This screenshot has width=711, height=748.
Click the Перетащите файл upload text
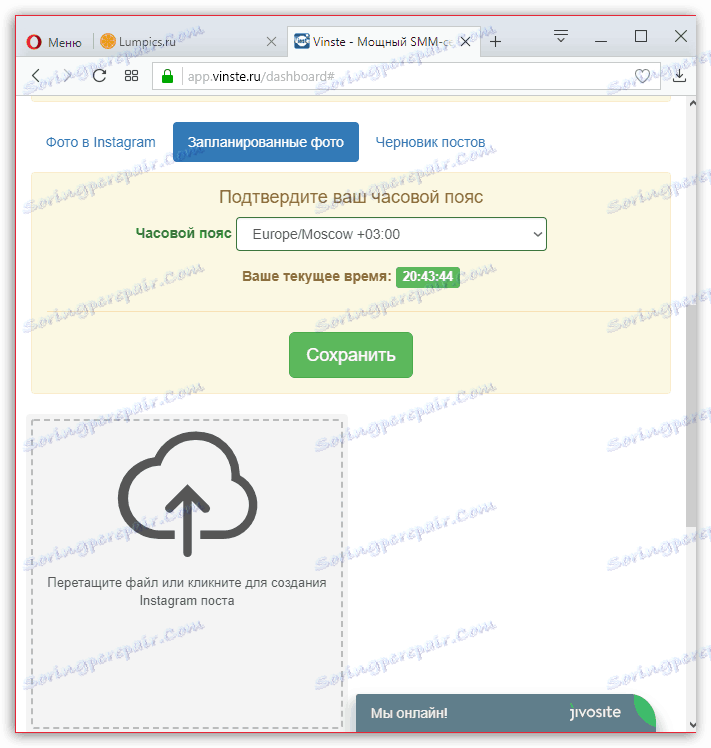[x=187, y=592]
